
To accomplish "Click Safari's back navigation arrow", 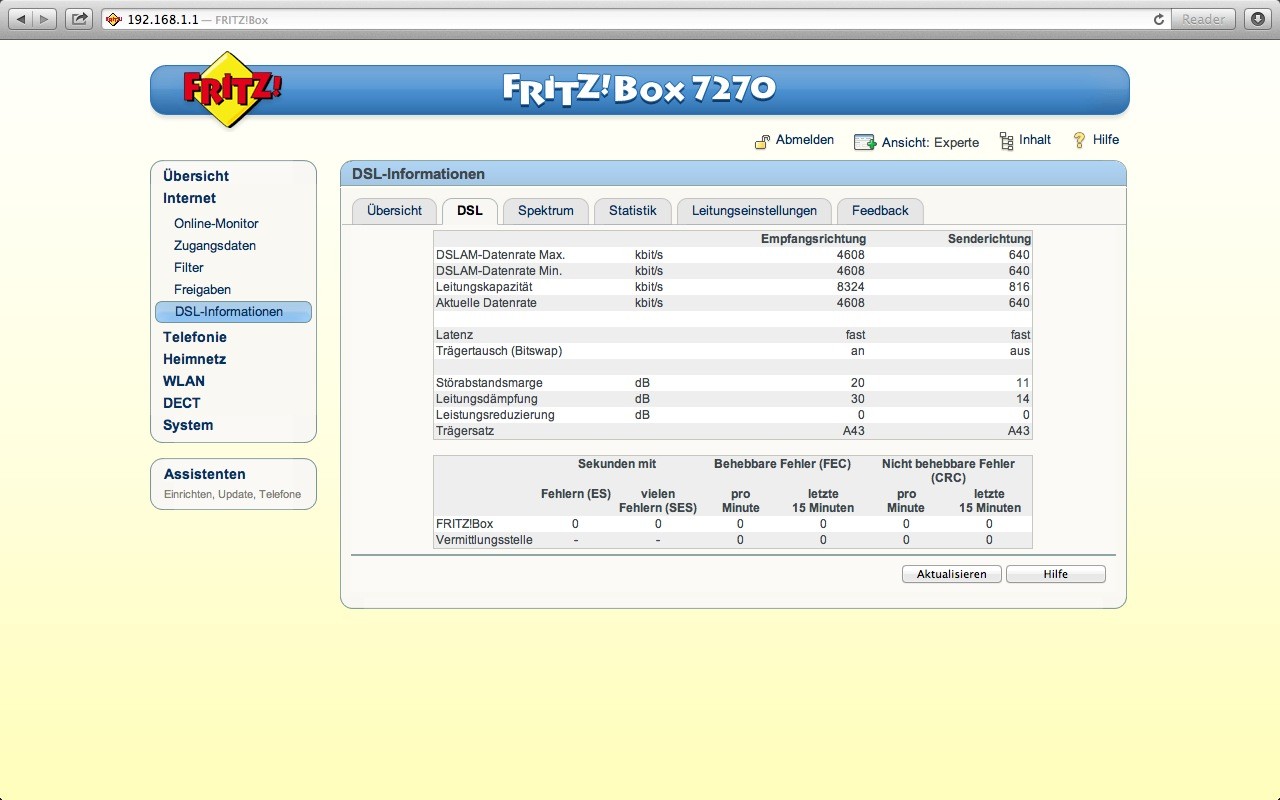I will (x=22, y=19).
